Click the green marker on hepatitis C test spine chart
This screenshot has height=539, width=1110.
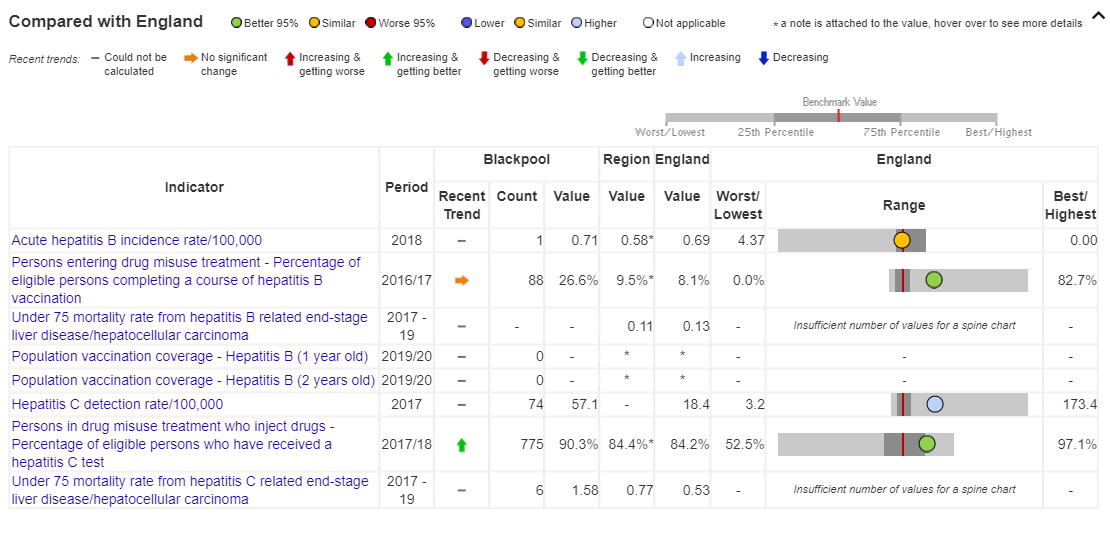pyautogui.click(x=927, y=444)
